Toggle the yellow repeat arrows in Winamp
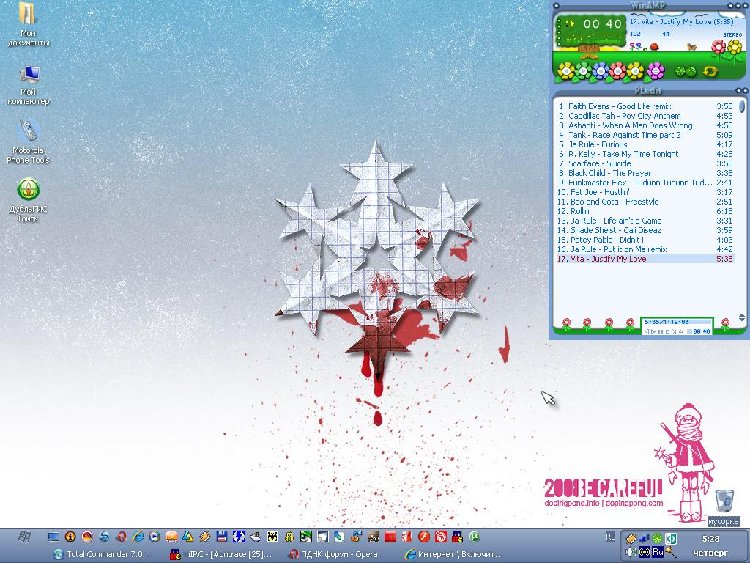750x563 pixels. tap(710, 71)
